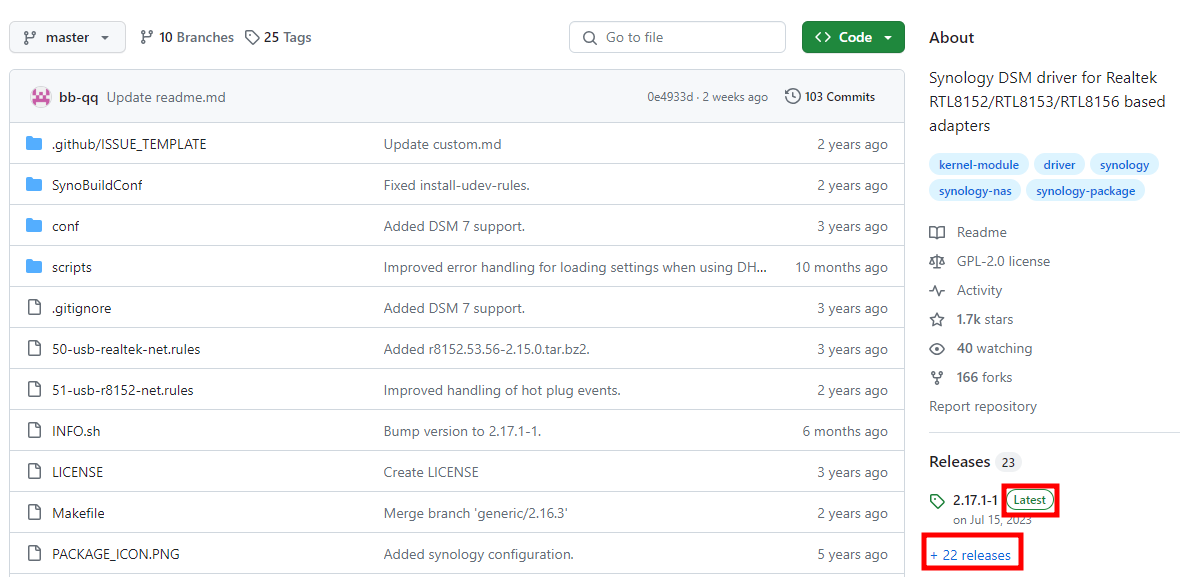Focus the Go to file search field
The width and height of the screenshot is (1180, 577).
(677, 37)
